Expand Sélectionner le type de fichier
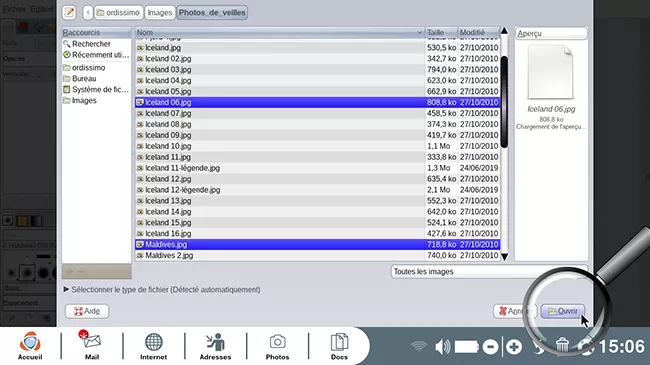 (162, 290)
